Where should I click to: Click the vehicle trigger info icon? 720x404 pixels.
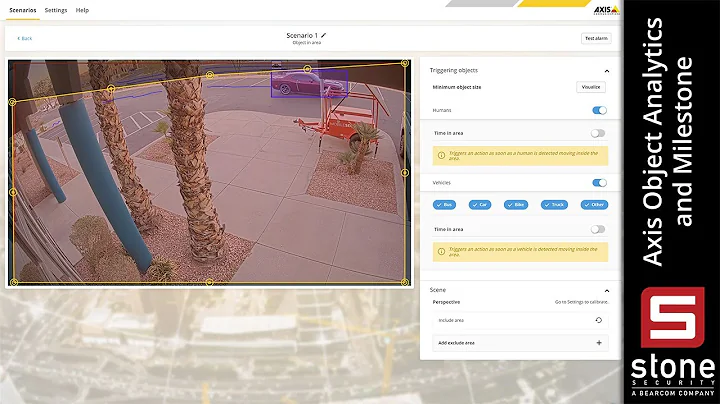point(441,252)
